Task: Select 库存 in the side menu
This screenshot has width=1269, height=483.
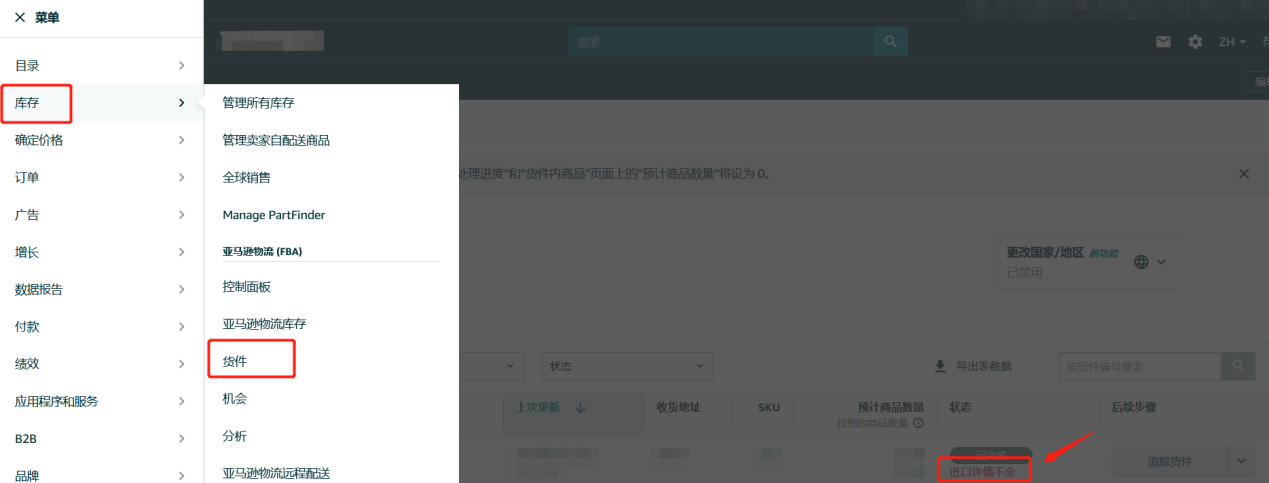Action: [x=35, y=103]
